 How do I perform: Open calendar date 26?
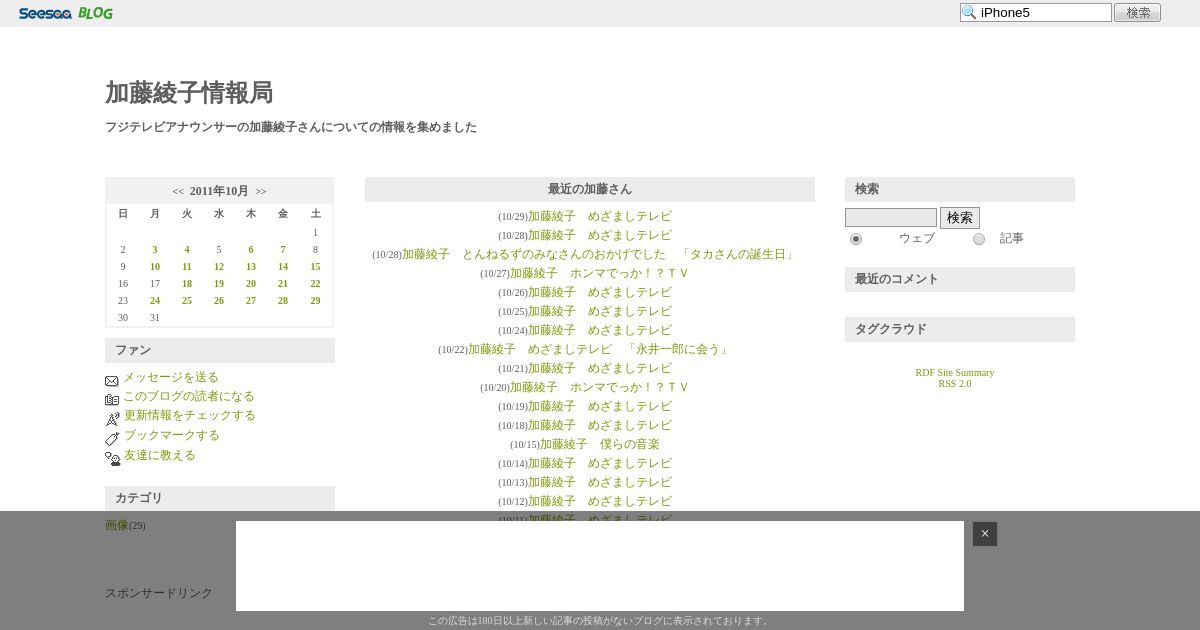(x=219, y=301)
